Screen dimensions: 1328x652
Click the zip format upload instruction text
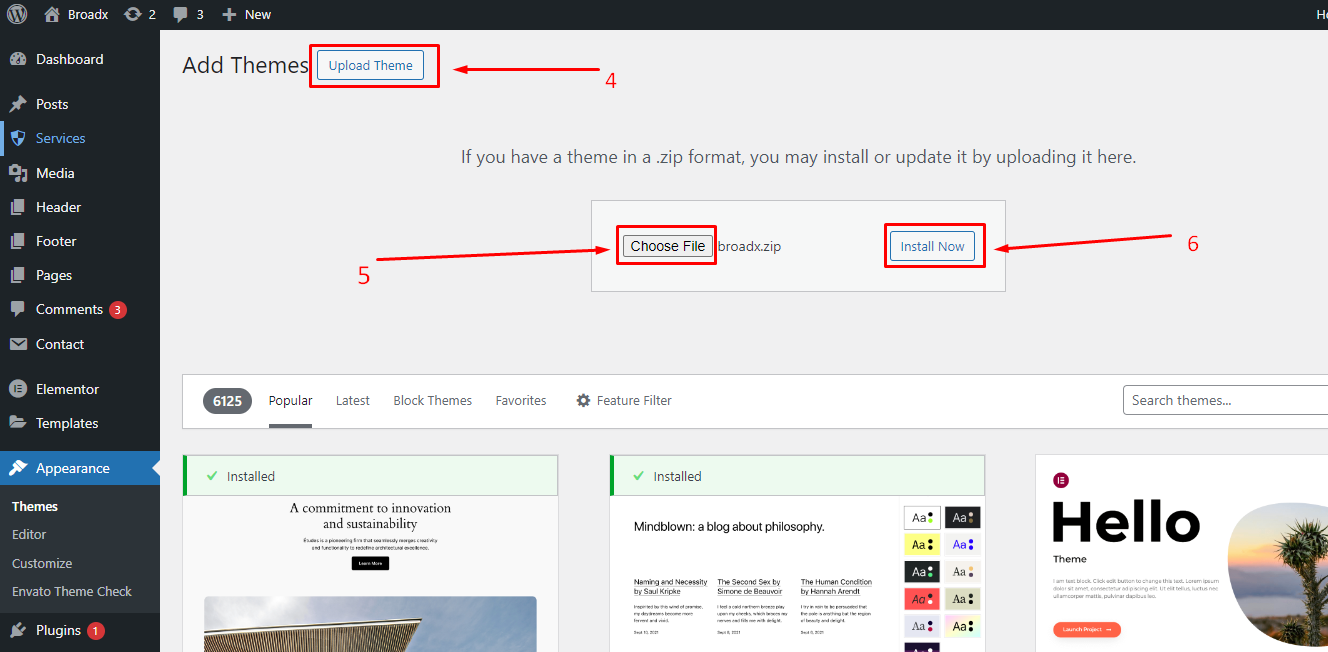[798, 157]
